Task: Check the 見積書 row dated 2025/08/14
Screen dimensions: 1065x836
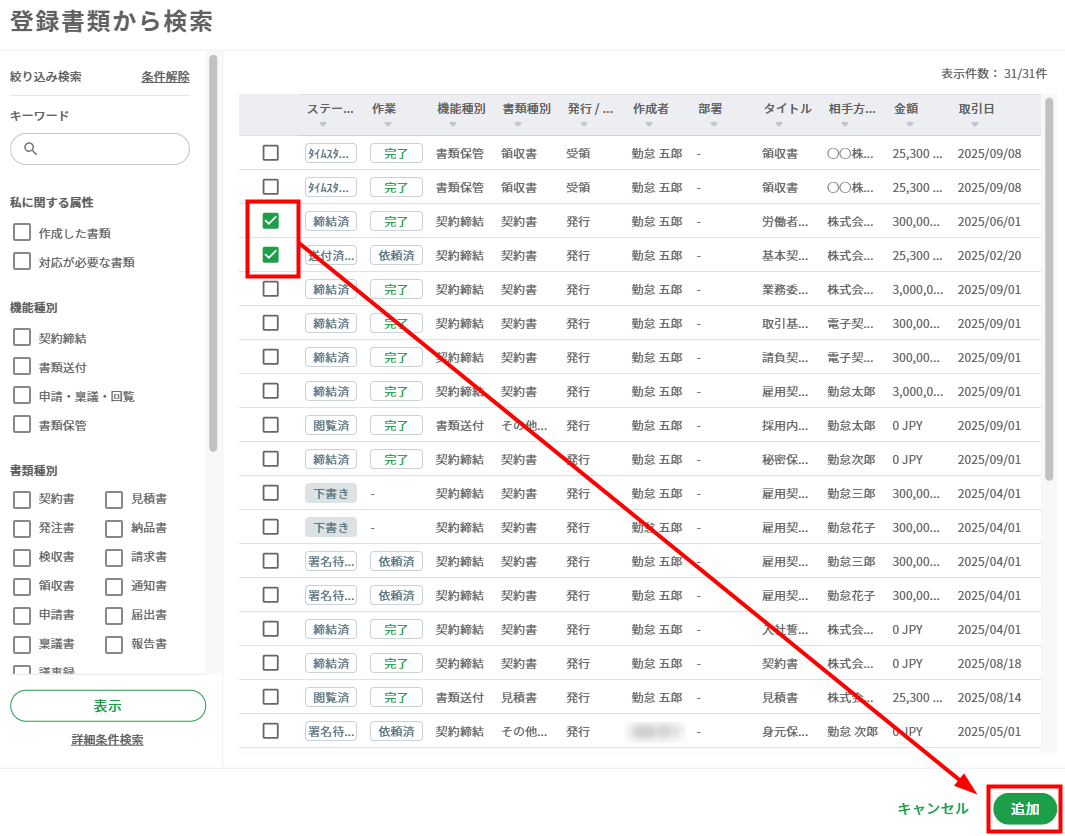Action: point(270,697)
